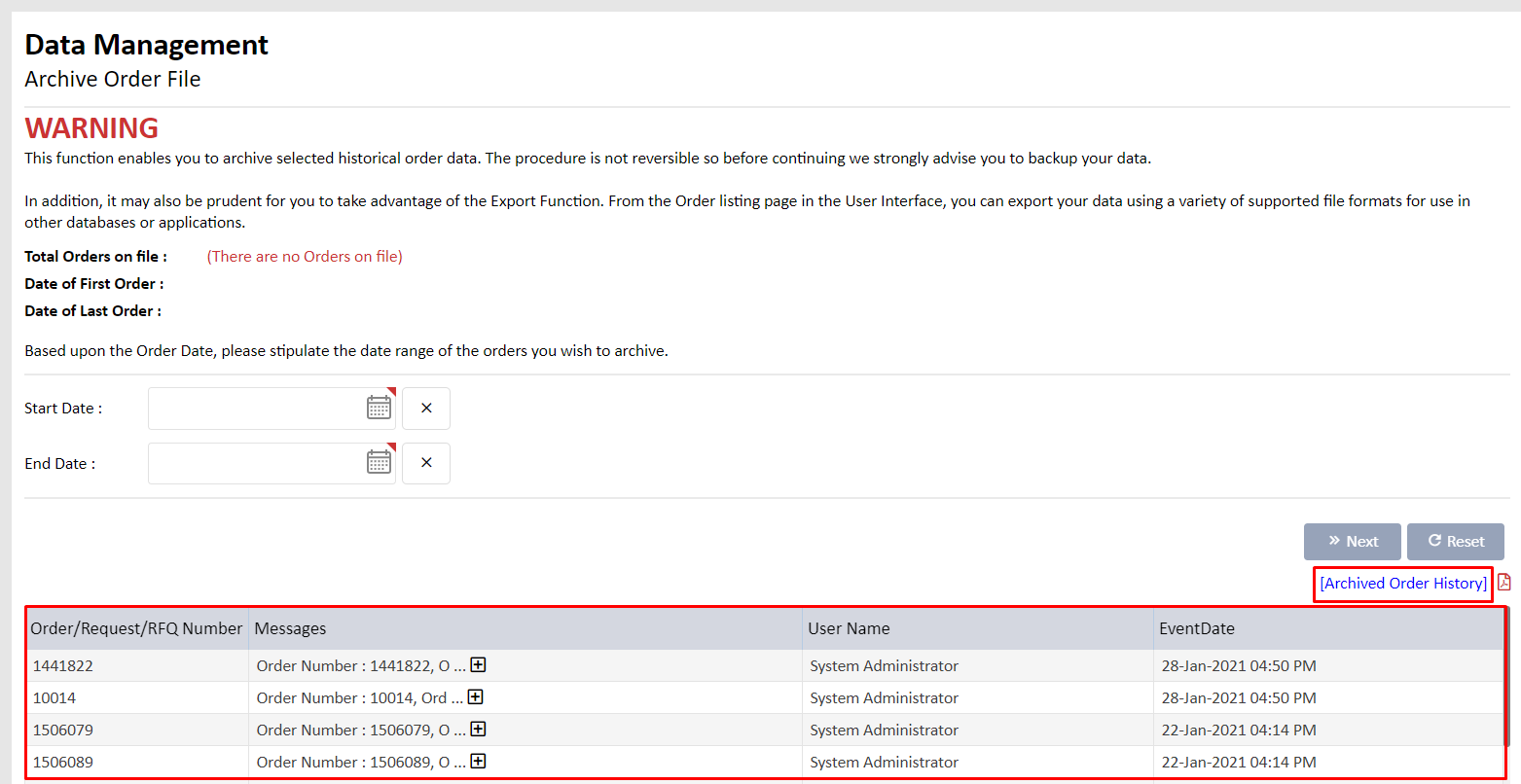The width and height of the screenshot is (1521, 784).
Task: Open the Archived Order History link
Action: pyautogui.click(x=1403, y=584)
